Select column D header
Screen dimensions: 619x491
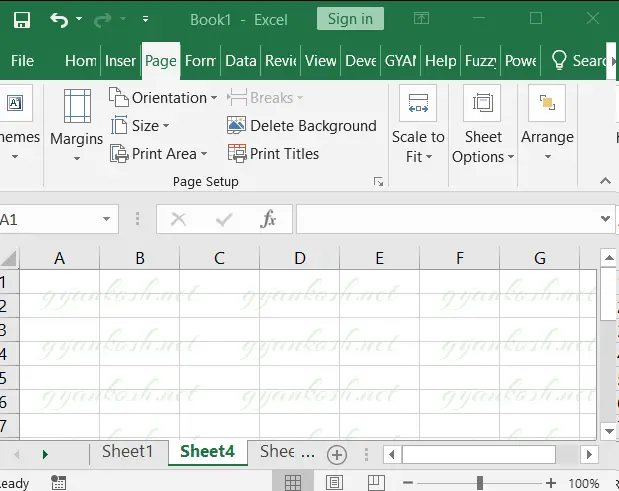point(300,258)
